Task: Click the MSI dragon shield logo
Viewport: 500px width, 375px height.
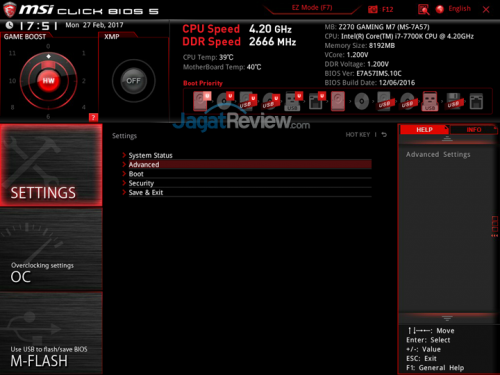Action: point(10,10)
